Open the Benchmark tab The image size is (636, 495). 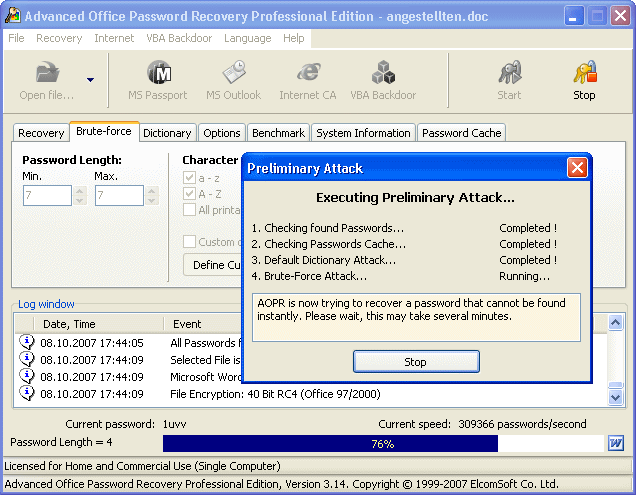pos(278,133)
